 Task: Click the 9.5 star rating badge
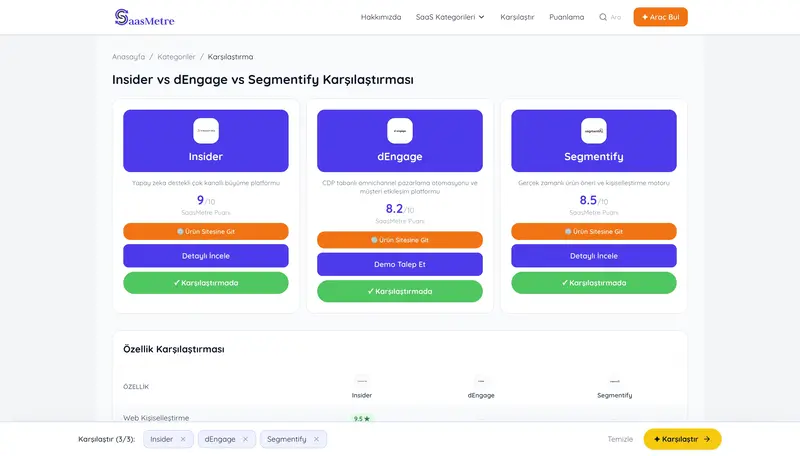362,418
